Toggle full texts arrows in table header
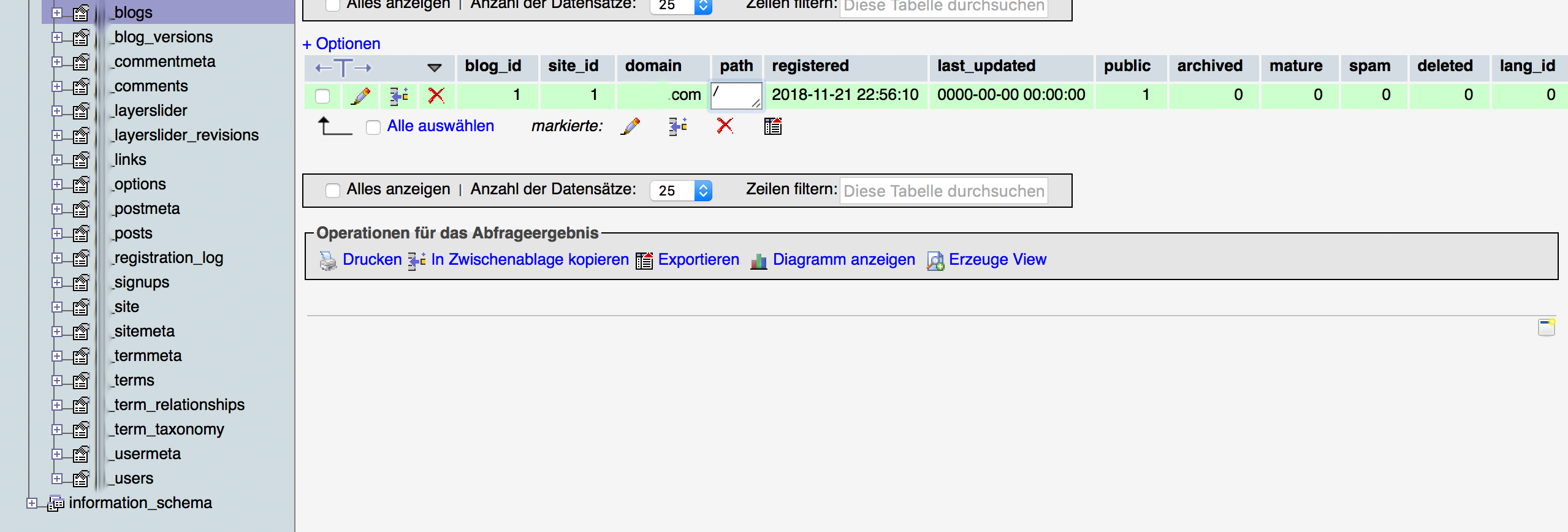1568x532 pixels. [x=343, y=67]
